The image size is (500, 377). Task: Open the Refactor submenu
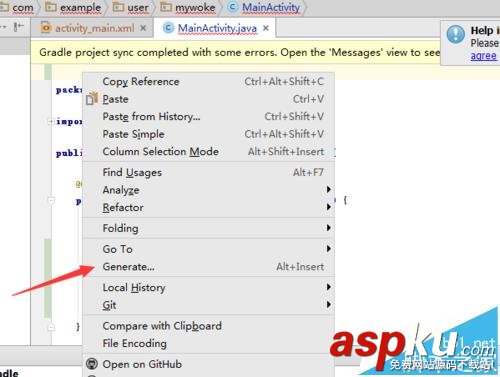pos(208,207)
